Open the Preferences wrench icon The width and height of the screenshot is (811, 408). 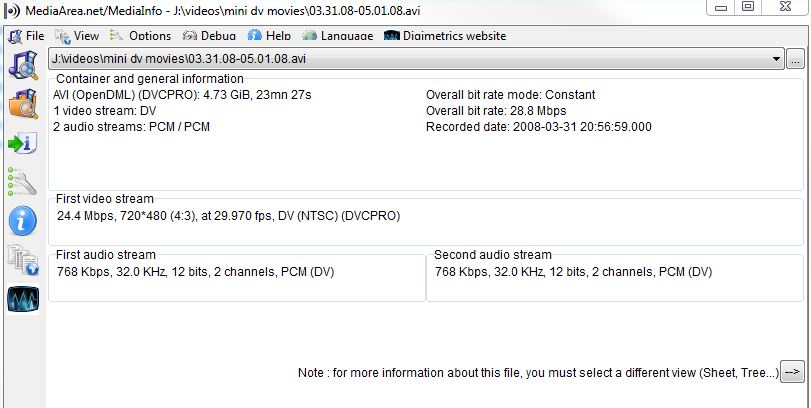point(22,181)
